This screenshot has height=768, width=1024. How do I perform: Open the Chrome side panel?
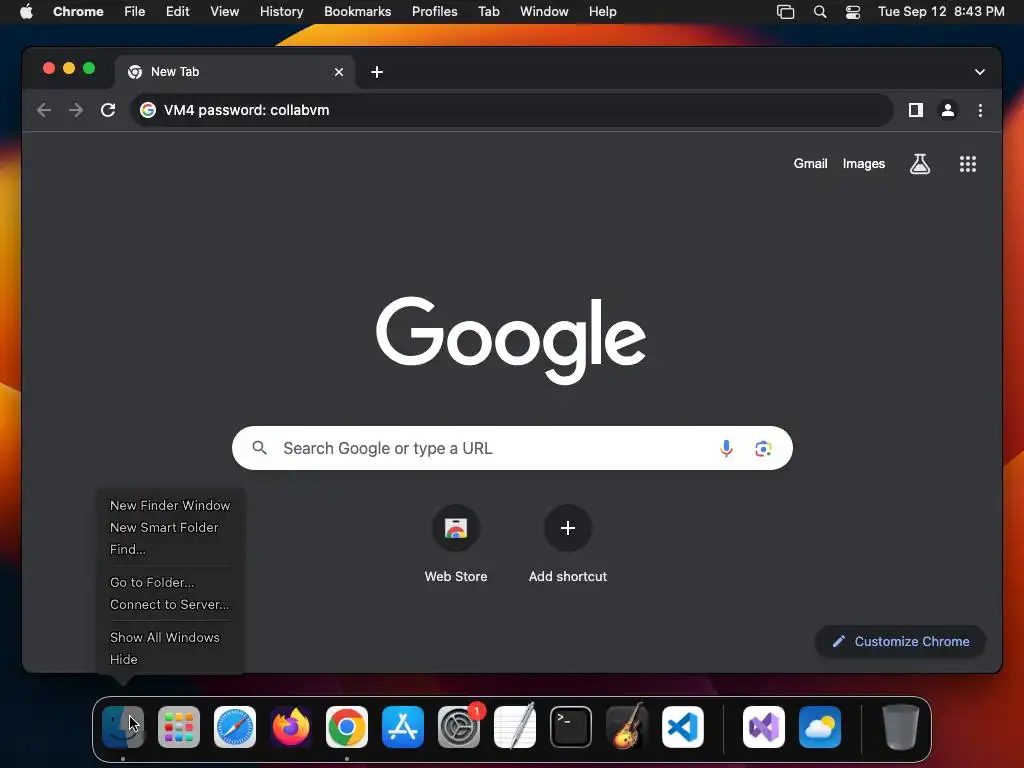tap(916, 110)
